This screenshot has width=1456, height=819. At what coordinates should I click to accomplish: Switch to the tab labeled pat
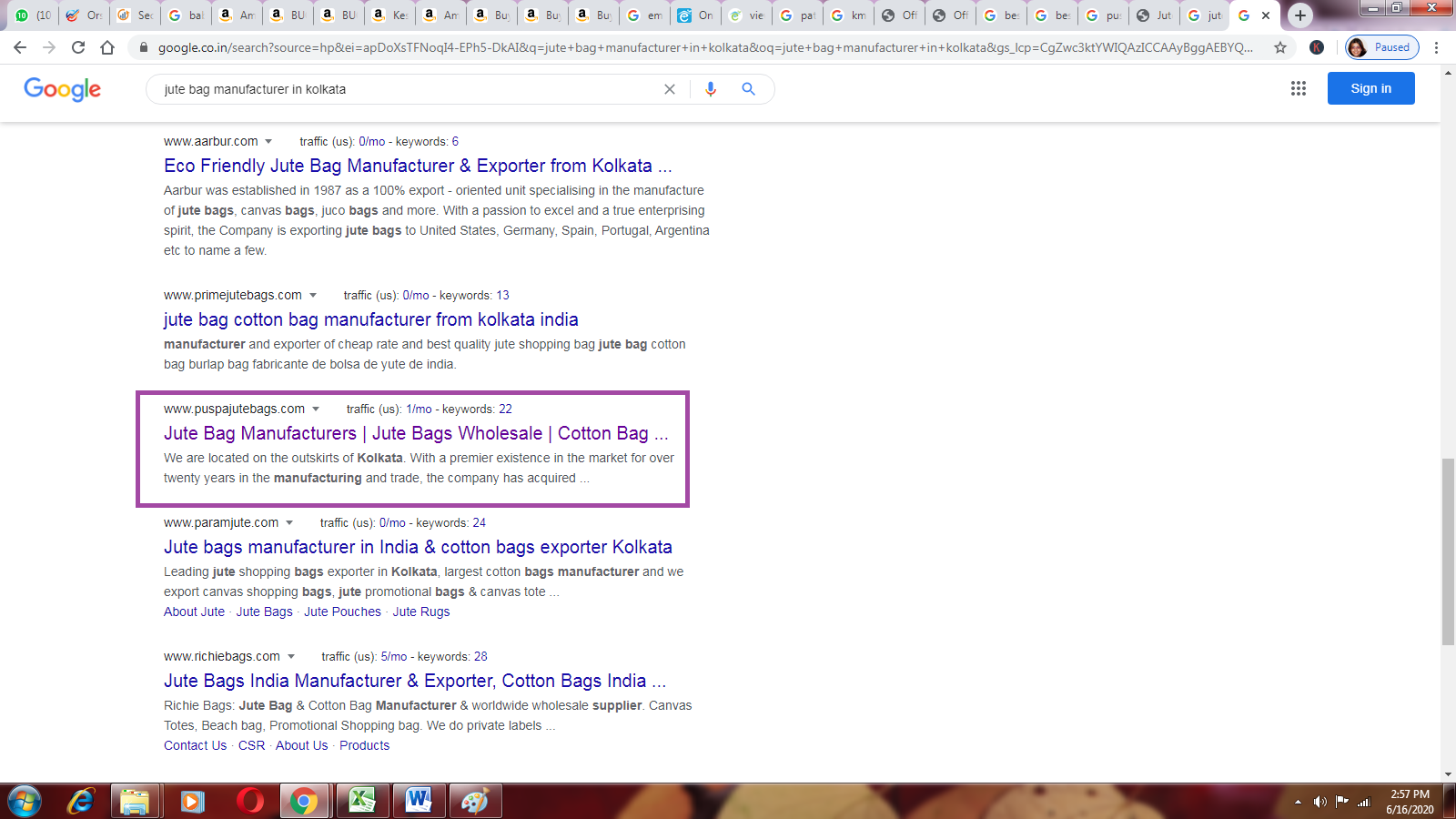coord(797,15)
